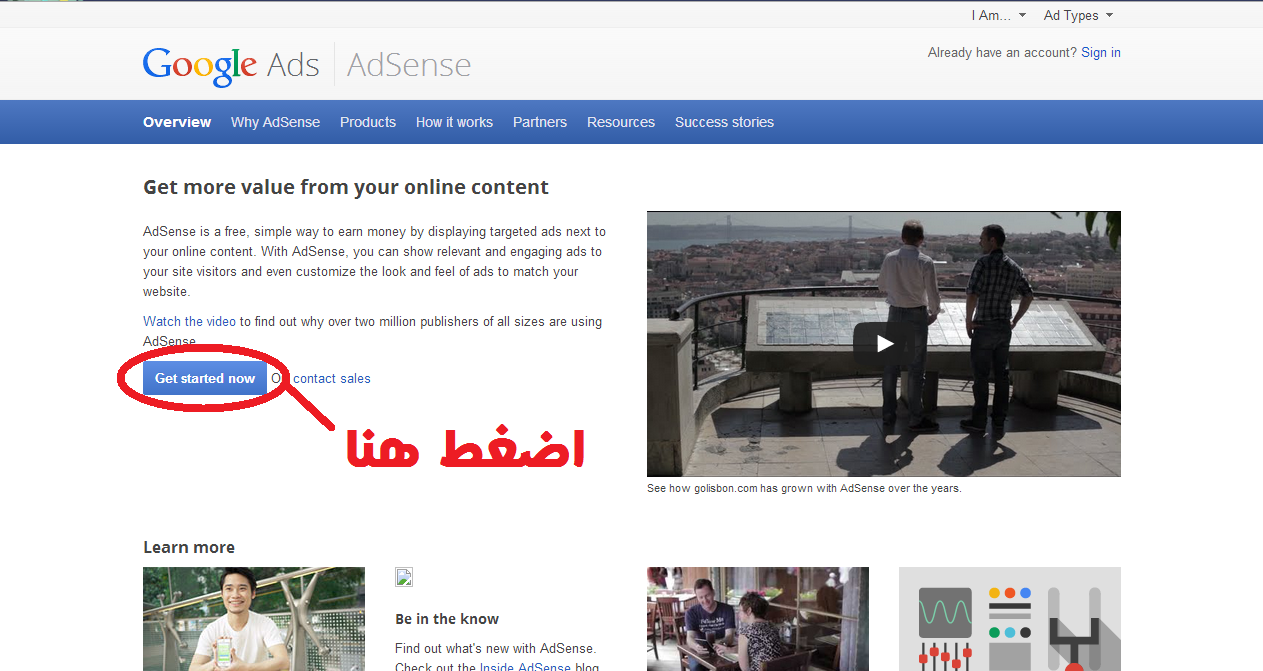Screen dimensions: 1263x671
Task: Click the Watch the video link
Action: point(189,321)
